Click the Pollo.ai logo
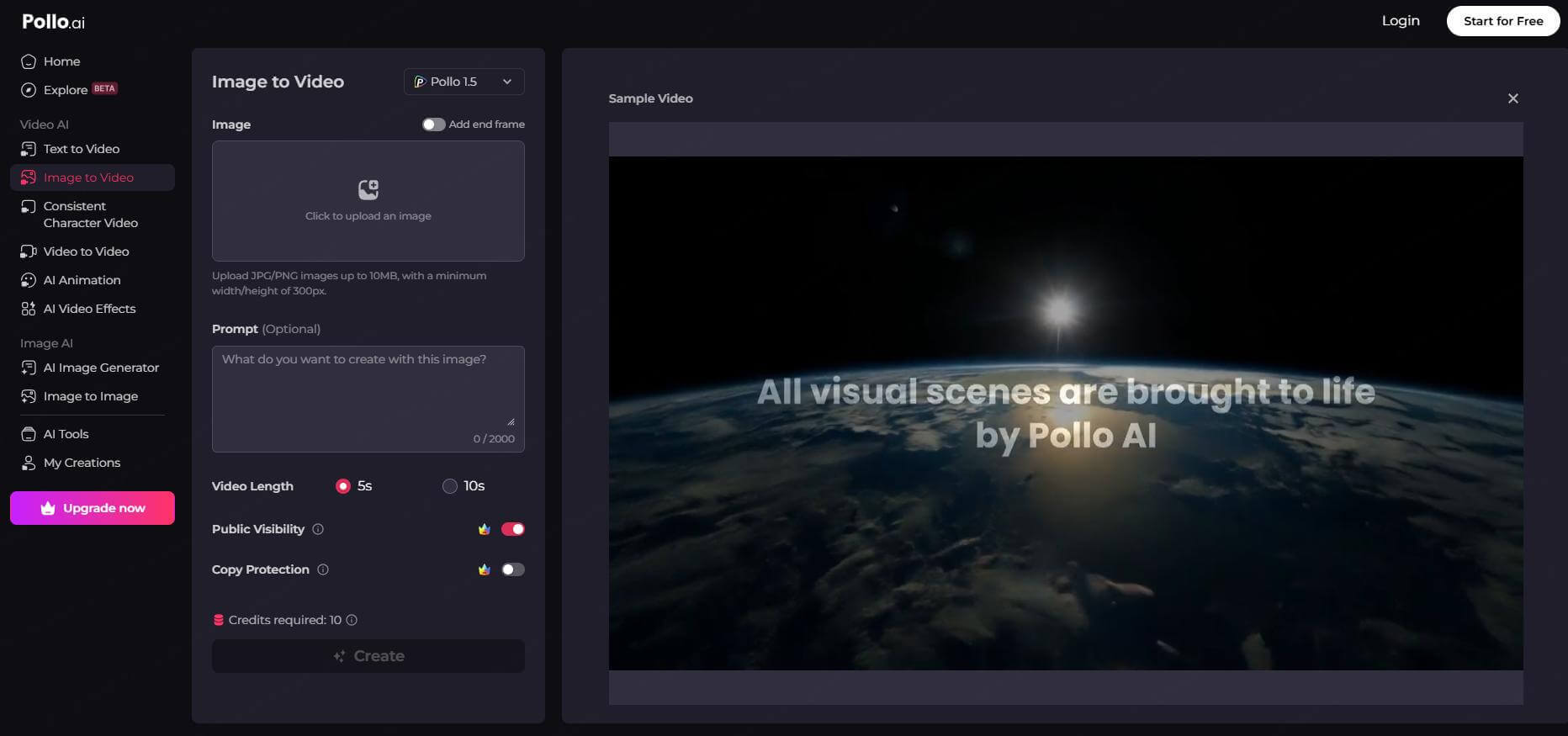This screenshot has width=1568, height=736. [x=53, y=22]
